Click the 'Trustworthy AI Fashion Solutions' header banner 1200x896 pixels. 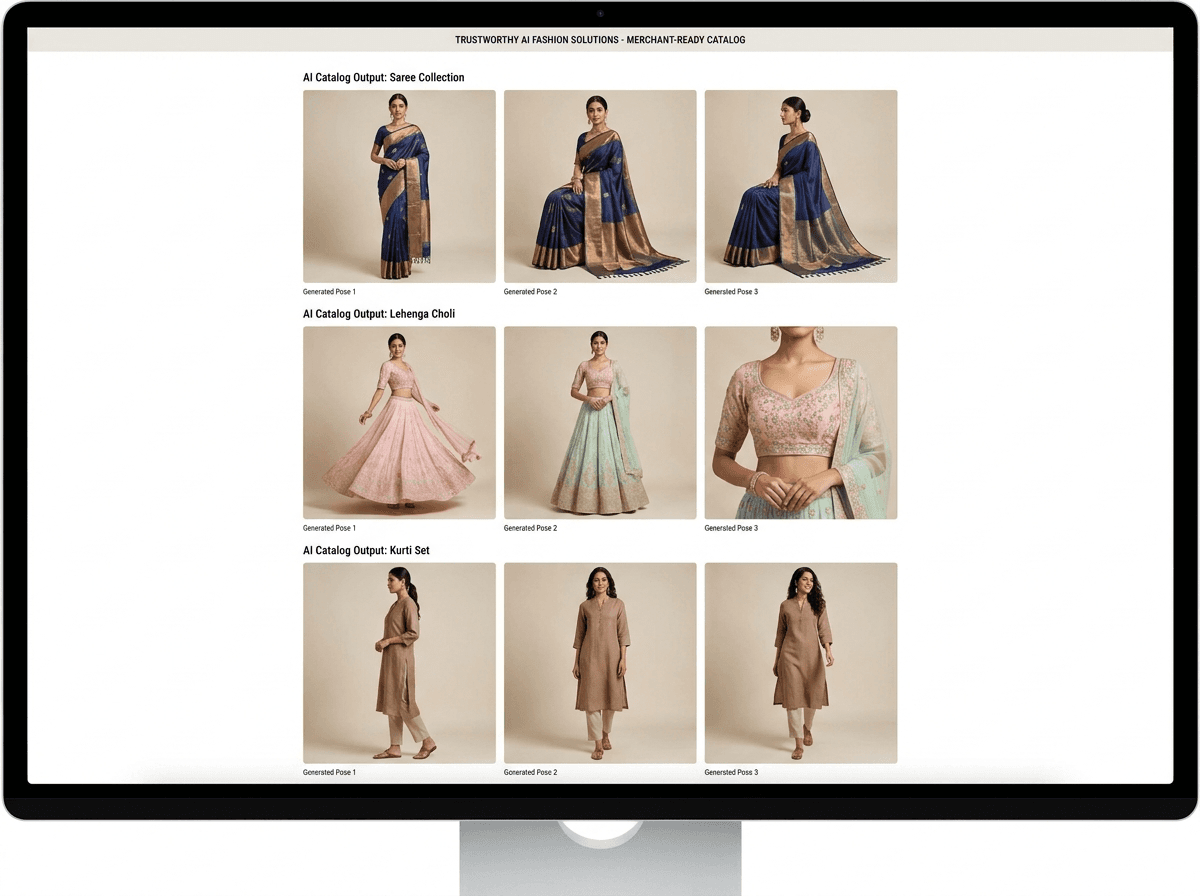(x=600, y=40)
